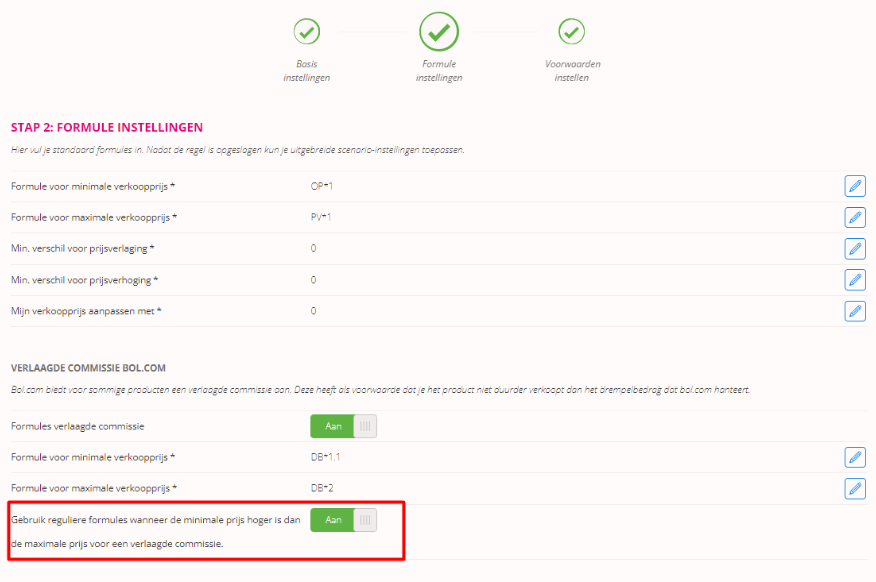Viewport: 876px width, 582px height.
Task: Edit Min. verschil voor prijsverlaging value
Action: [x=855, y=249]
